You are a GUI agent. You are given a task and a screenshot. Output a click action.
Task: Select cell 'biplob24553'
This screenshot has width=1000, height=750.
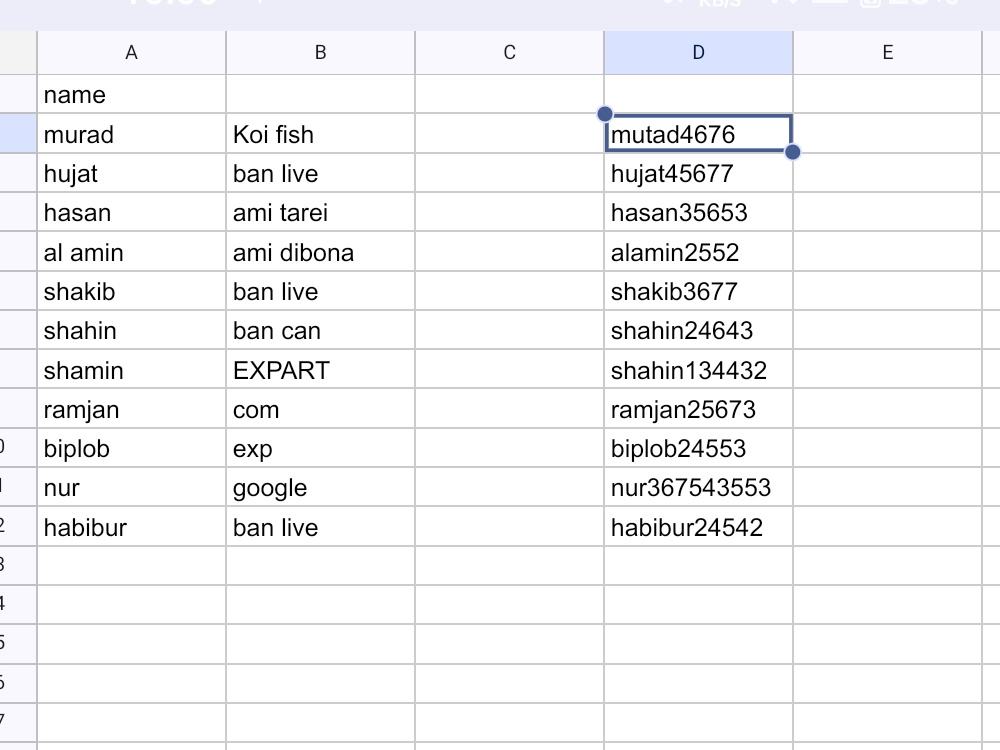(698, 448)
